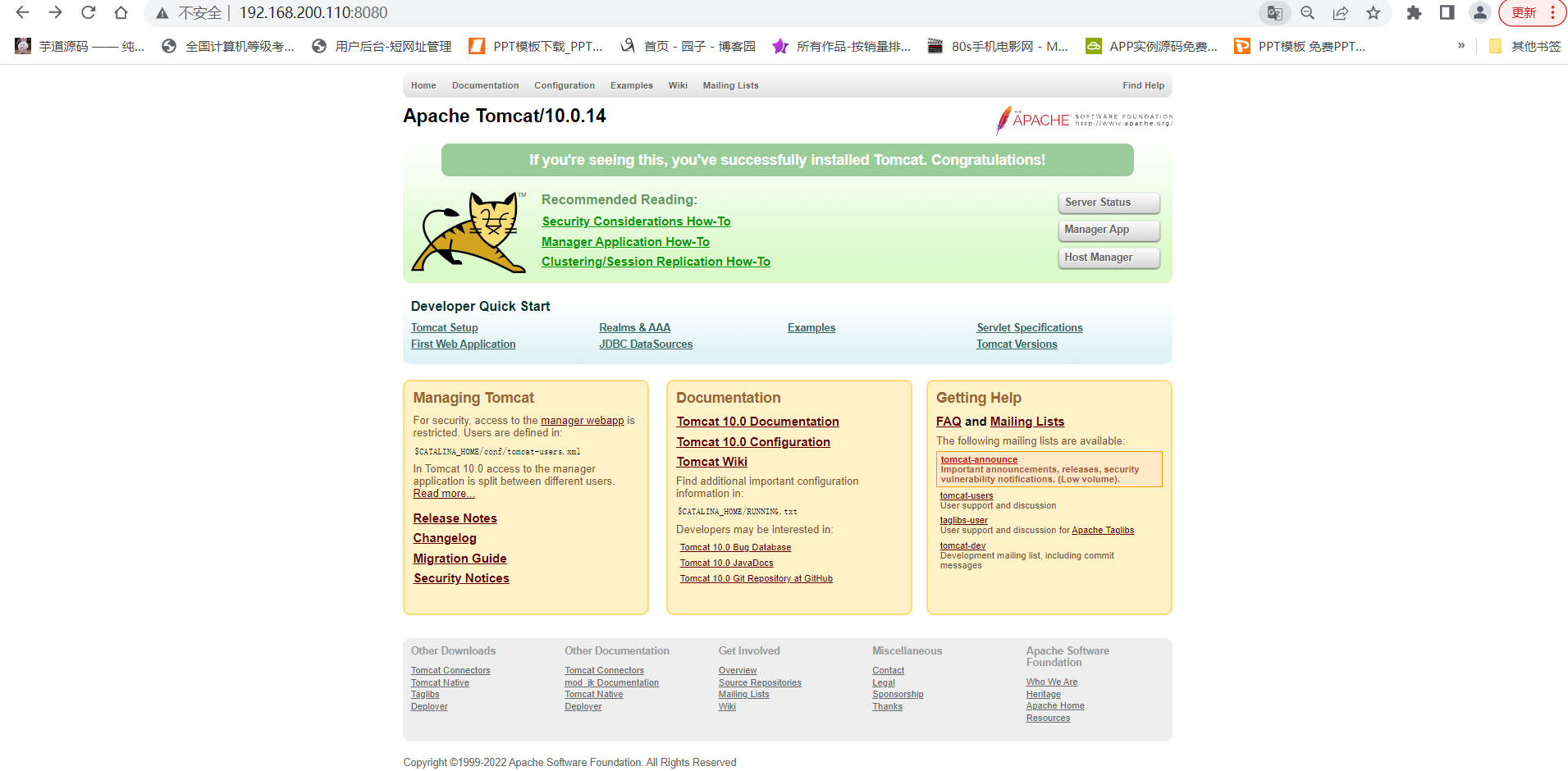Open the JDBC DataSources link
This screenshot has width=1568, height=771.
pyautogui.click(x=646, y=344)
